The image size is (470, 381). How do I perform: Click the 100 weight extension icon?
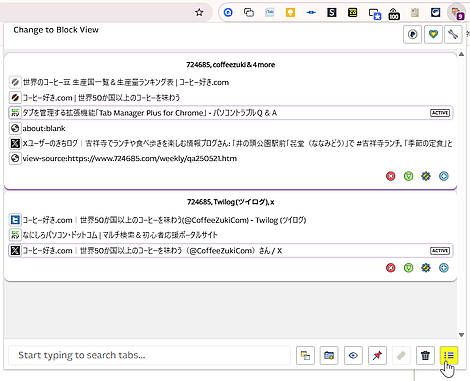coord(394,14)
